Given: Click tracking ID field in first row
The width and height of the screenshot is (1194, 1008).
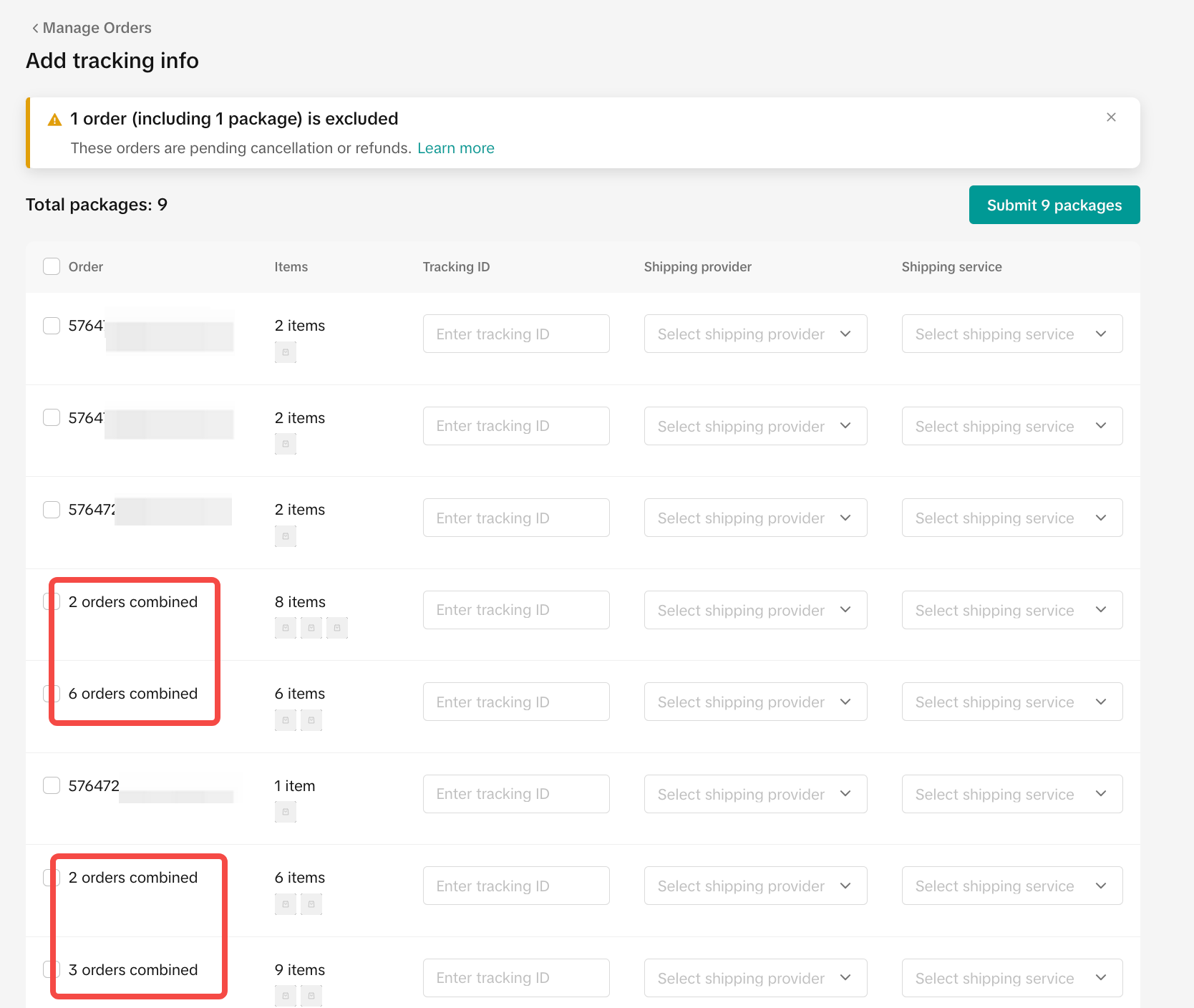Looking at the screenshot, I should (516, 334).
